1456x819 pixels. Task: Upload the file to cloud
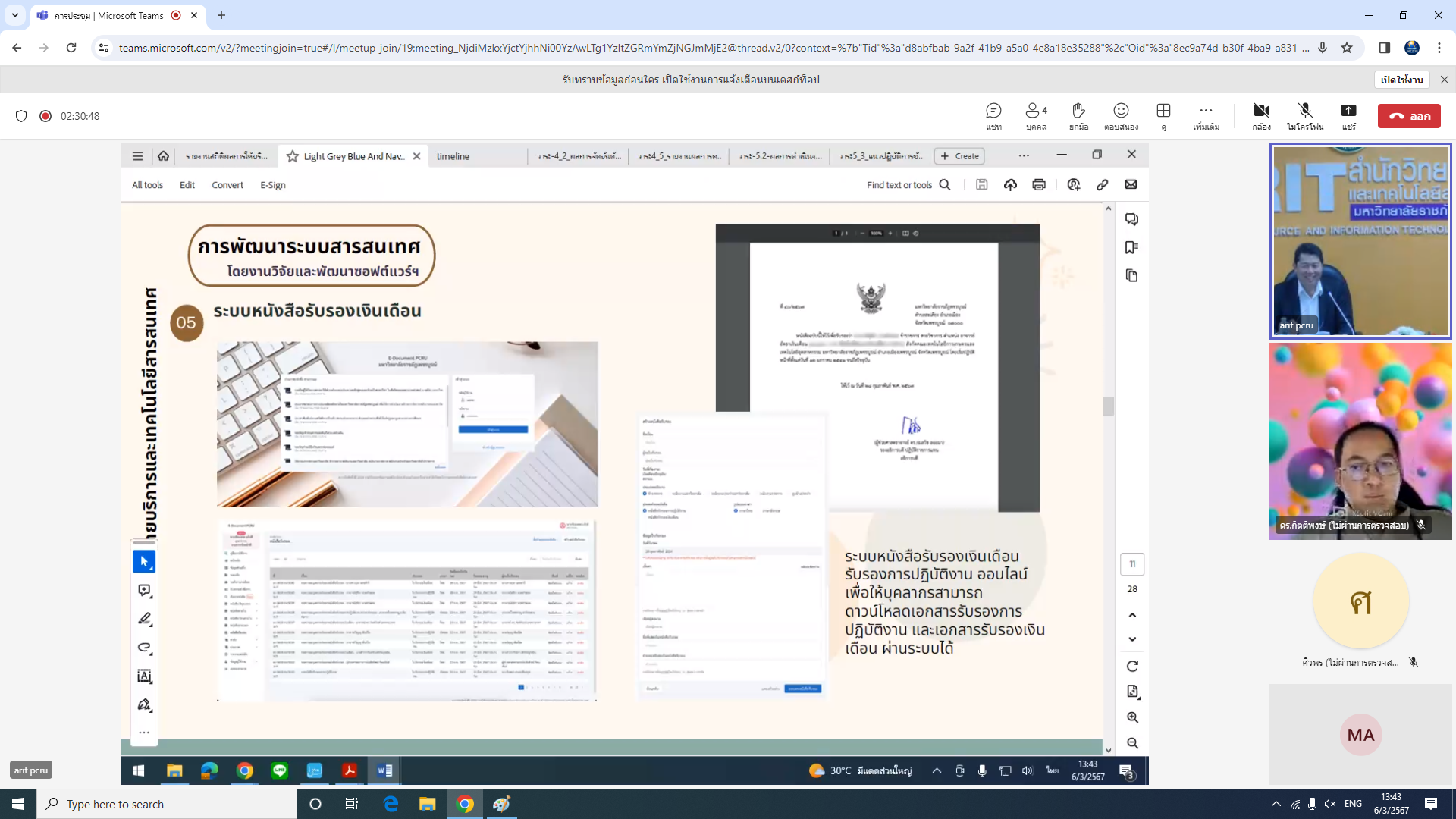point(1010,184)
